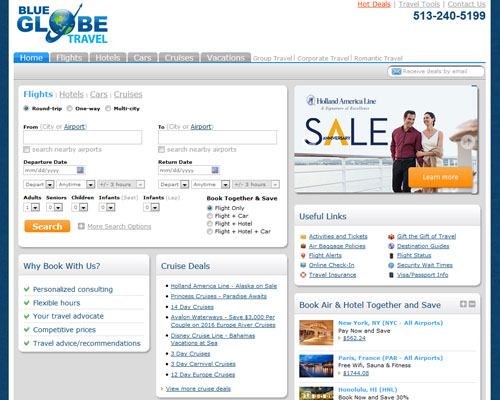Choose Flight + Hotel + Car option

click(210, 231)
